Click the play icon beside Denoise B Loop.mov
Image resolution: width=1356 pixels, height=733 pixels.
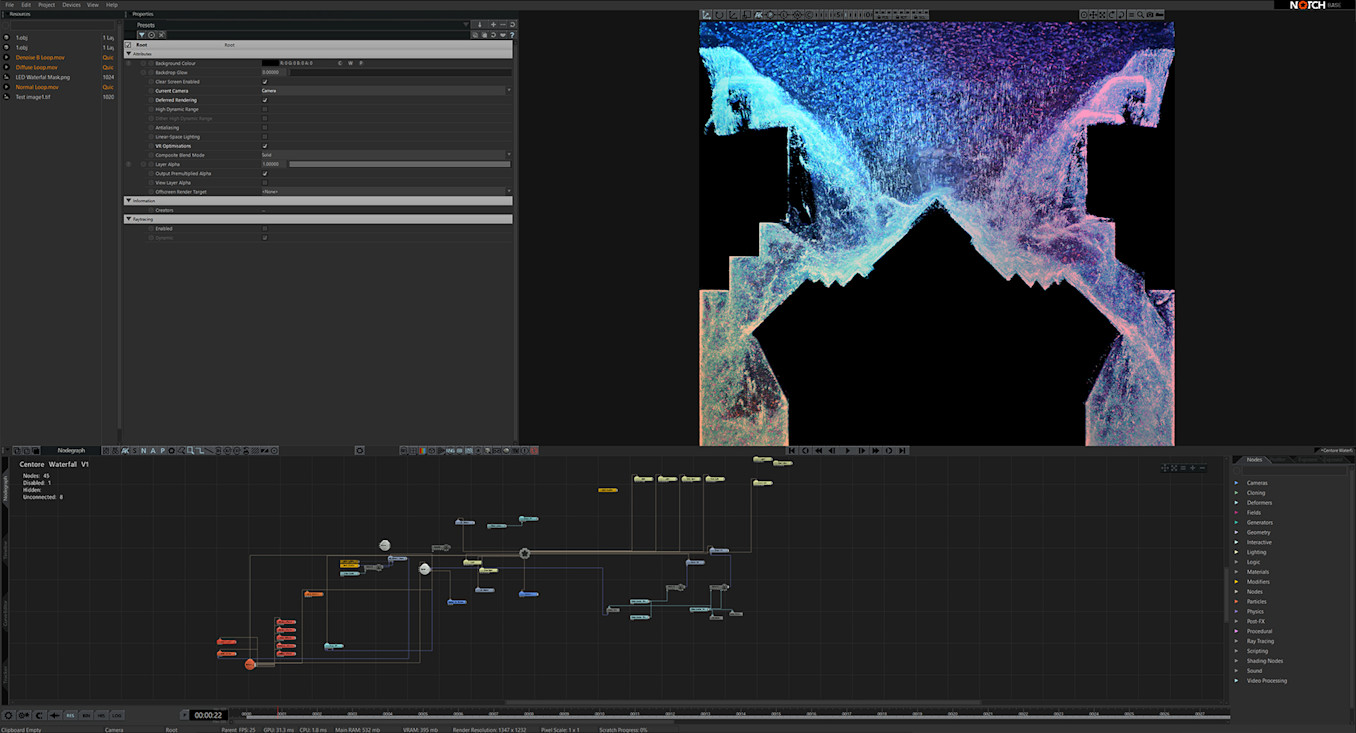click(6, 57)
